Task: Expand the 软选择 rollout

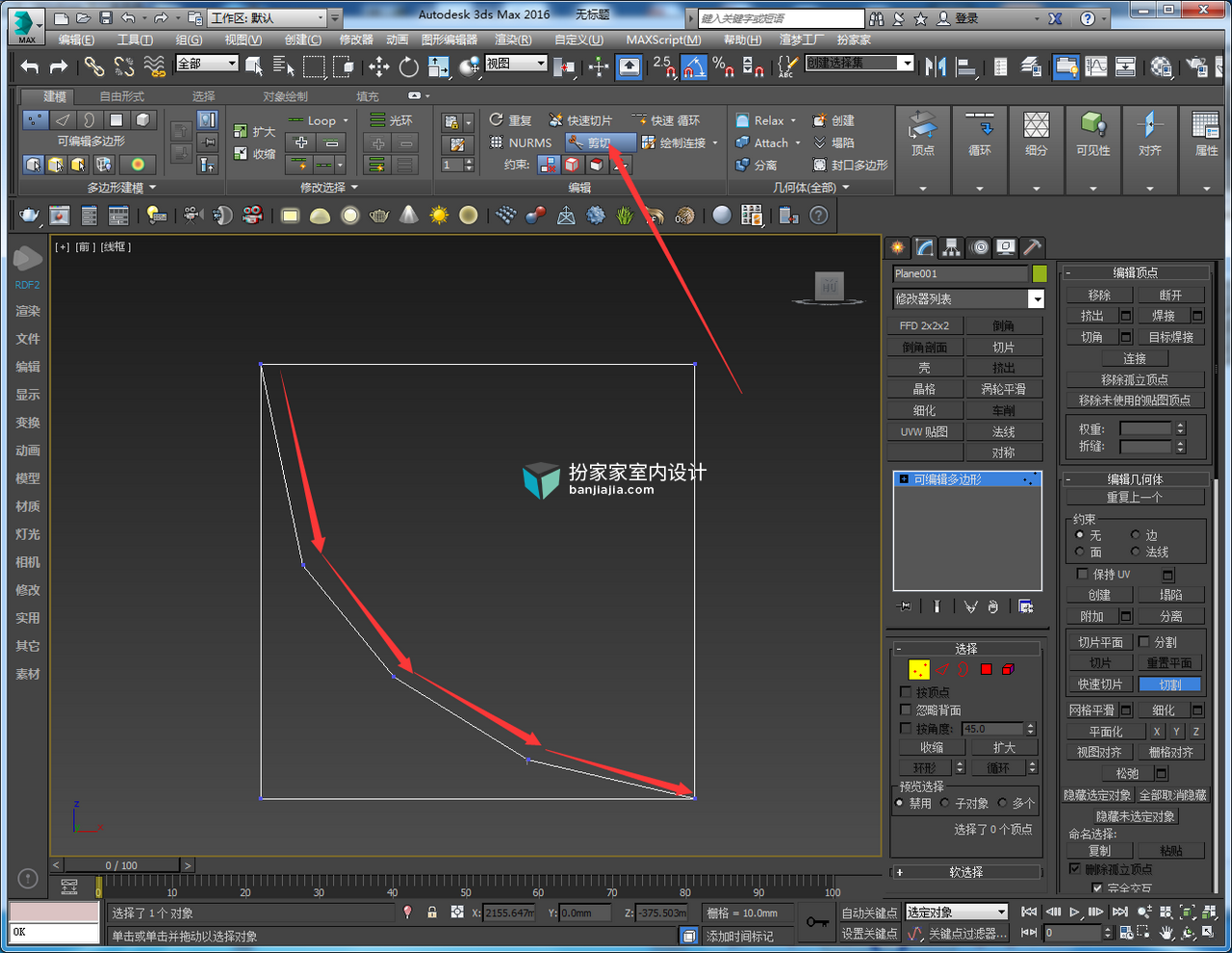Action: pos(966,872)
